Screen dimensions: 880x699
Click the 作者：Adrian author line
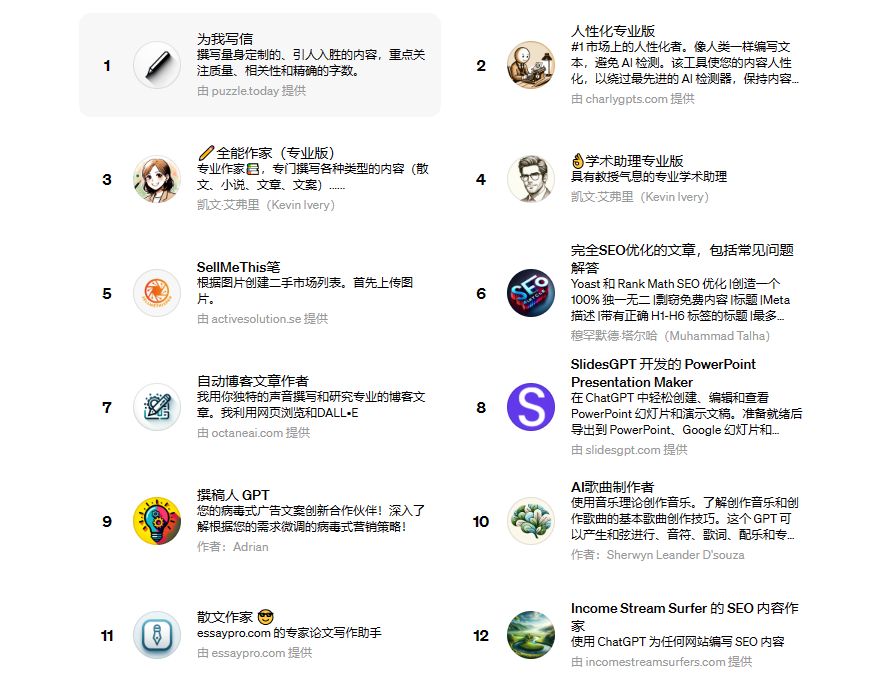pos(232,547)
